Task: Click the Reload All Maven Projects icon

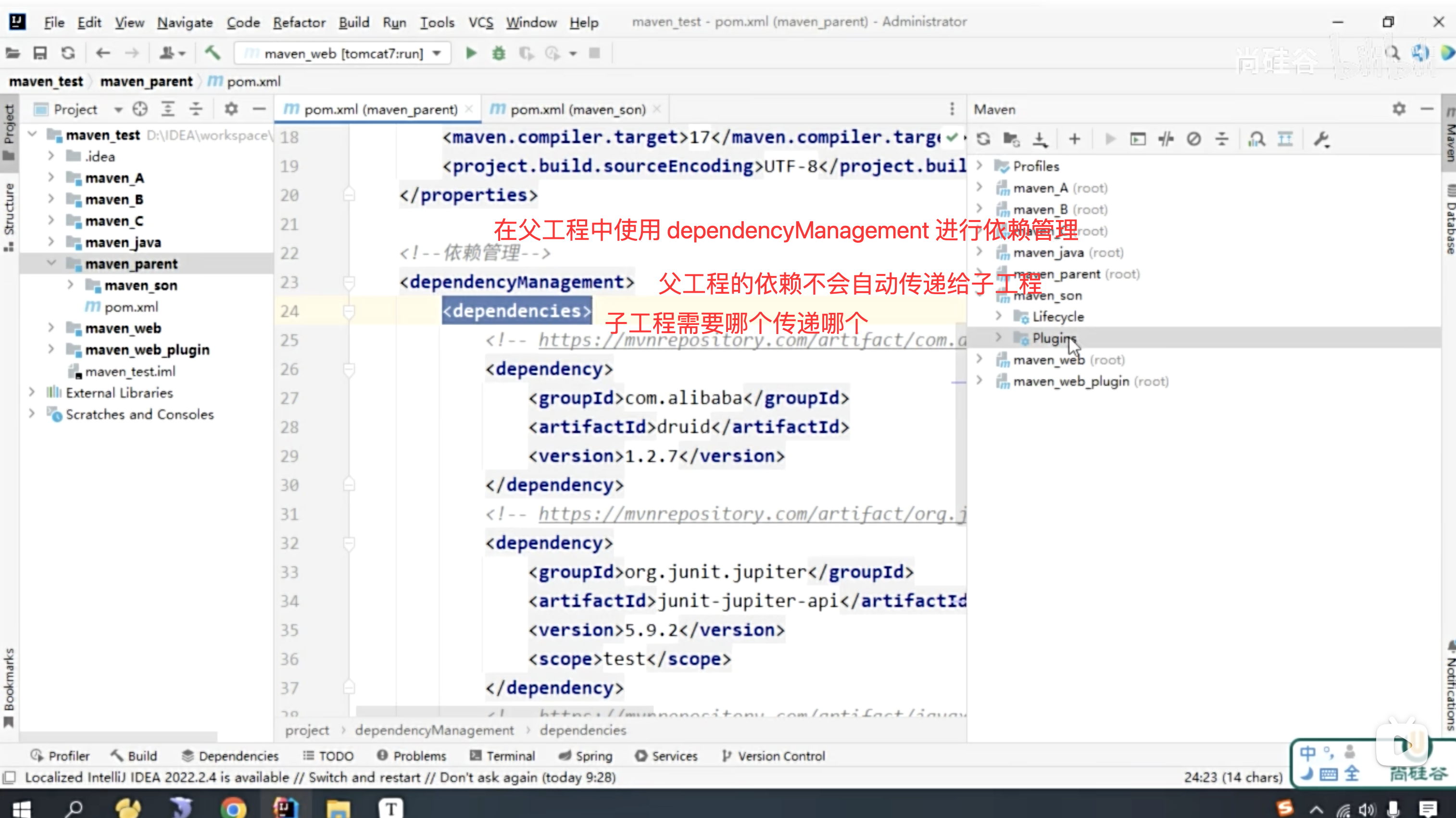Action: pyautogui.click(x=983, y=139)
